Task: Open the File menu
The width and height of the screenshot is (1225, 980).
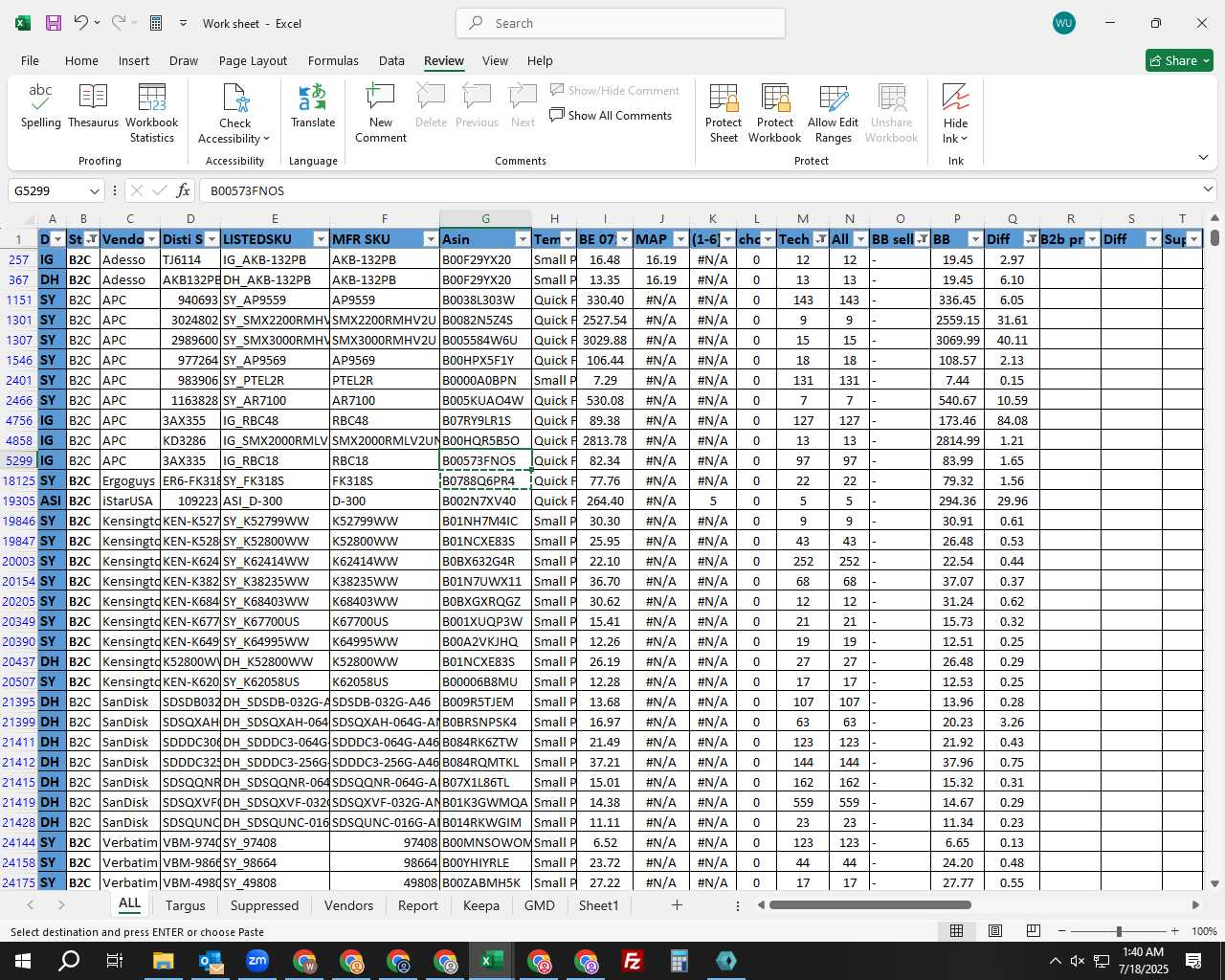Action: click(30, 60)
